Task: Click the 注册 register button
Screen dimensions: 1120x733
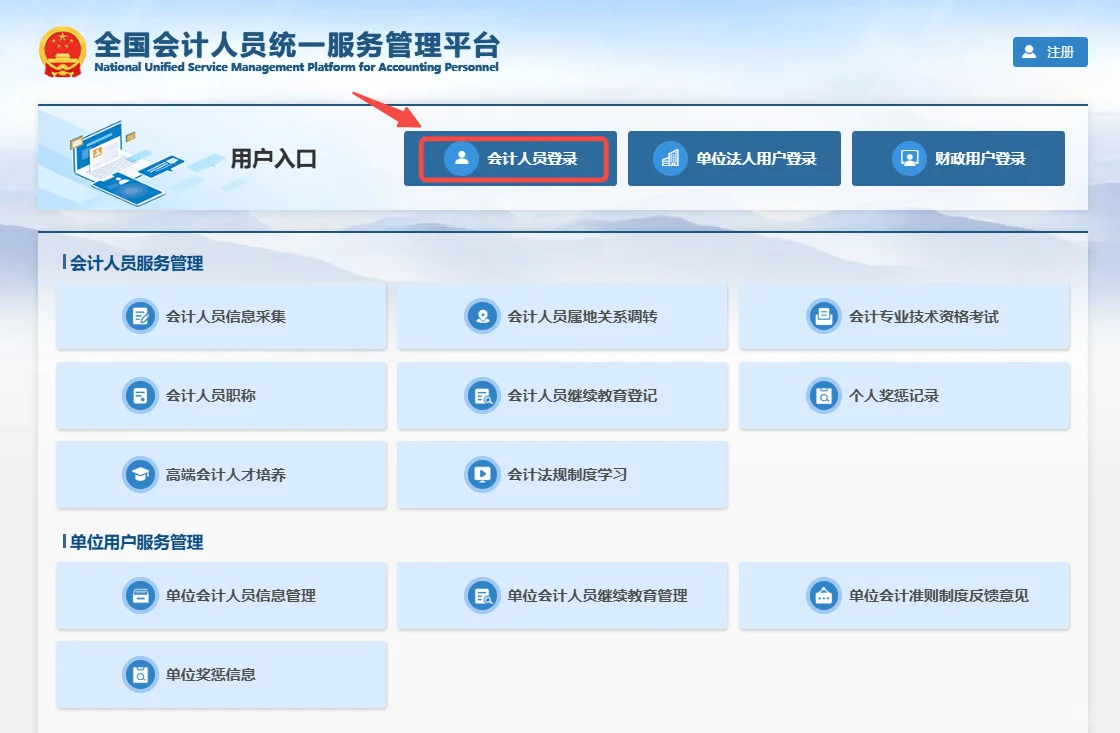Action: (x=1049, y=52)
